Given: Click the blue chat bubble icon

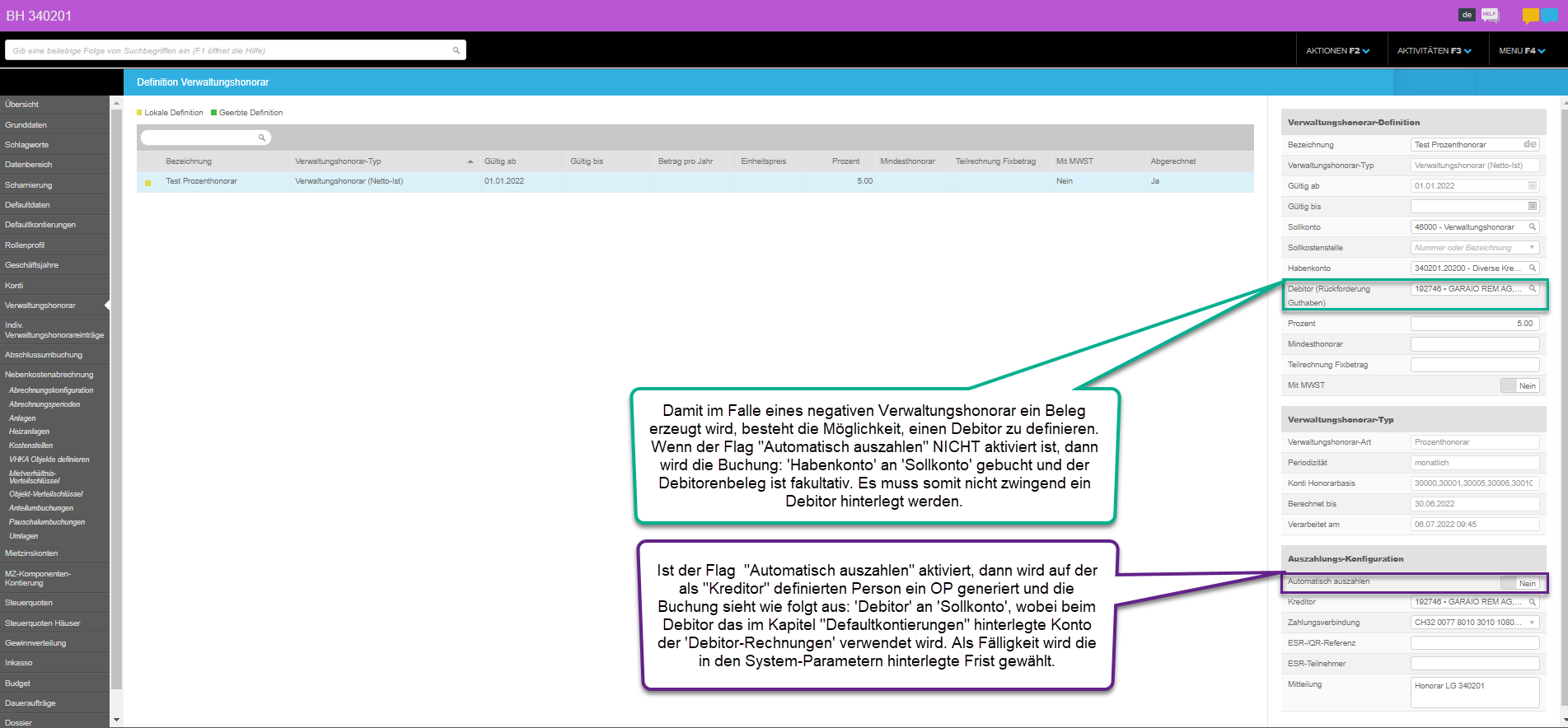Looking at the screenshot, I should click(x=1549, y=15).
